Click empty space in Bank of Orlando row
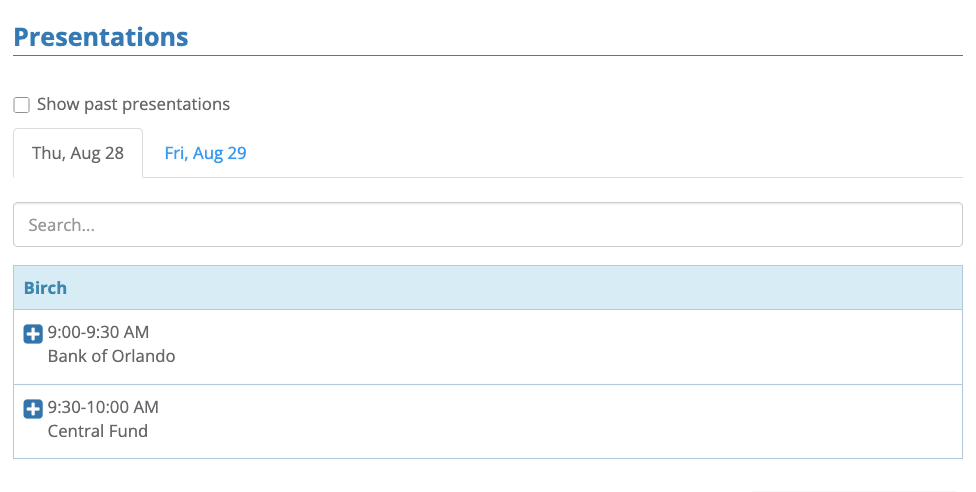 (x=600, y=346)
